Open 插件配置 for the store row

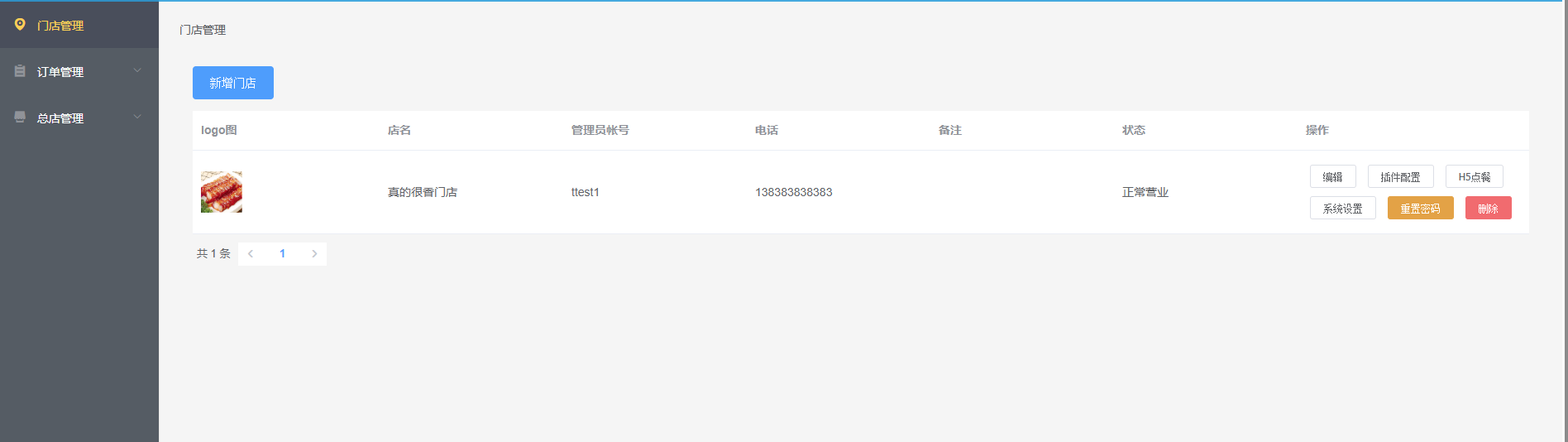pyautogui.click(x=1400, y=177)
